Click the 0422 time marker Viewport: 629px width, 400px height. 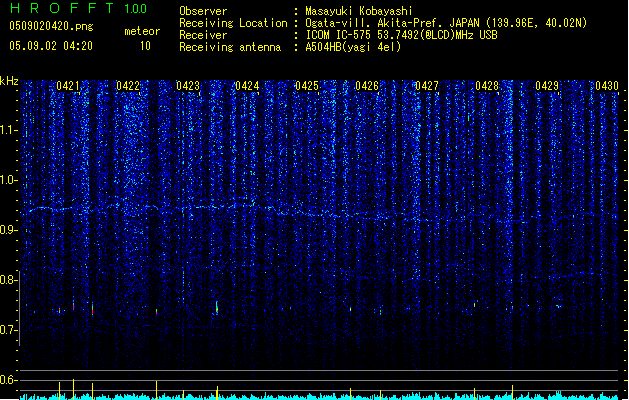click(x=128, y=86)
